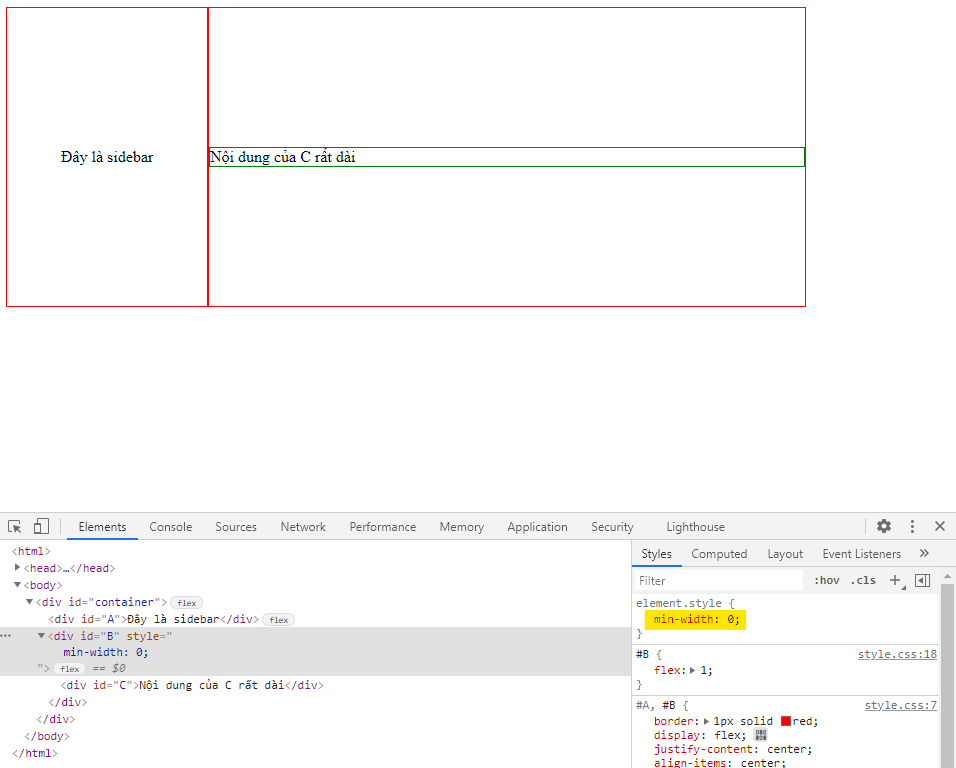Show more Styles pane tabs chevron
Screen dimensions: 956x768
pyautogui.click(x=924, y=553)
